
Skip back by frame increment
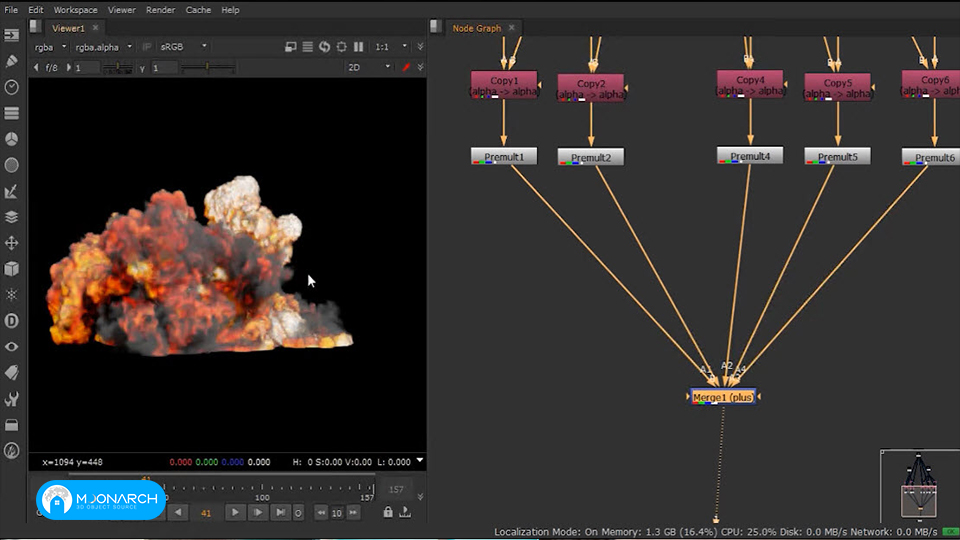[321, 513]
